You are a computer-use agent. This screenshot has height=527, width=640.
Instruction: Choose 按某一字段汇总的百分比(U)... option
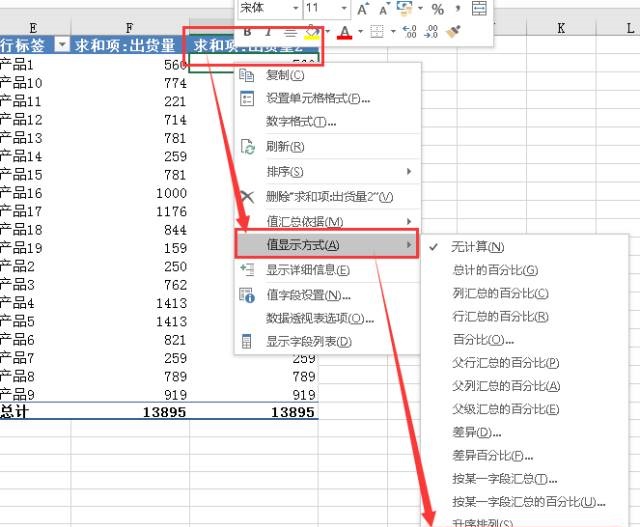coord(524,502)
